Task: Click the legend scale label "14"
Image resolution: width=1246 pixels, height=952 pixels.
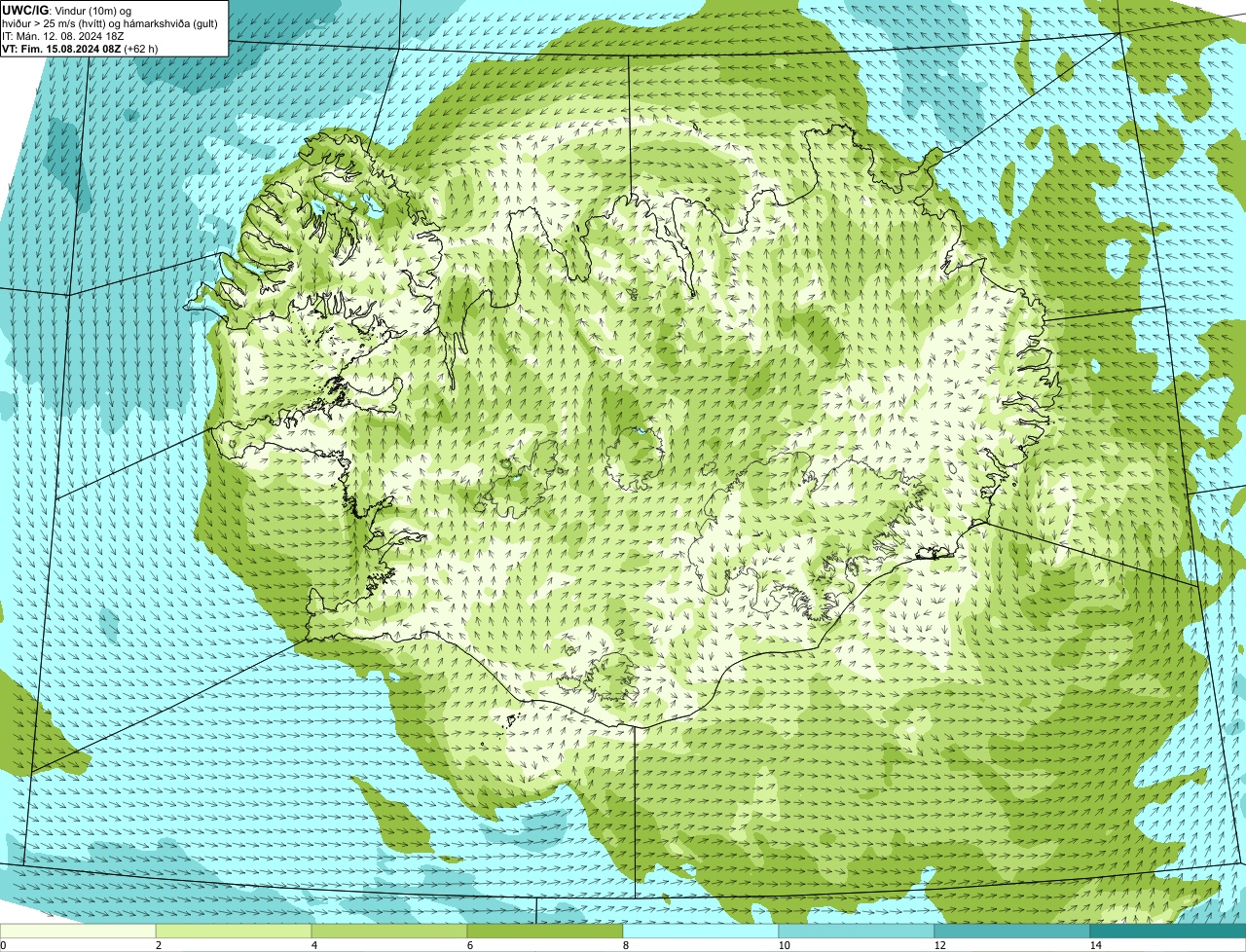Action: (x=1095, y=945)
